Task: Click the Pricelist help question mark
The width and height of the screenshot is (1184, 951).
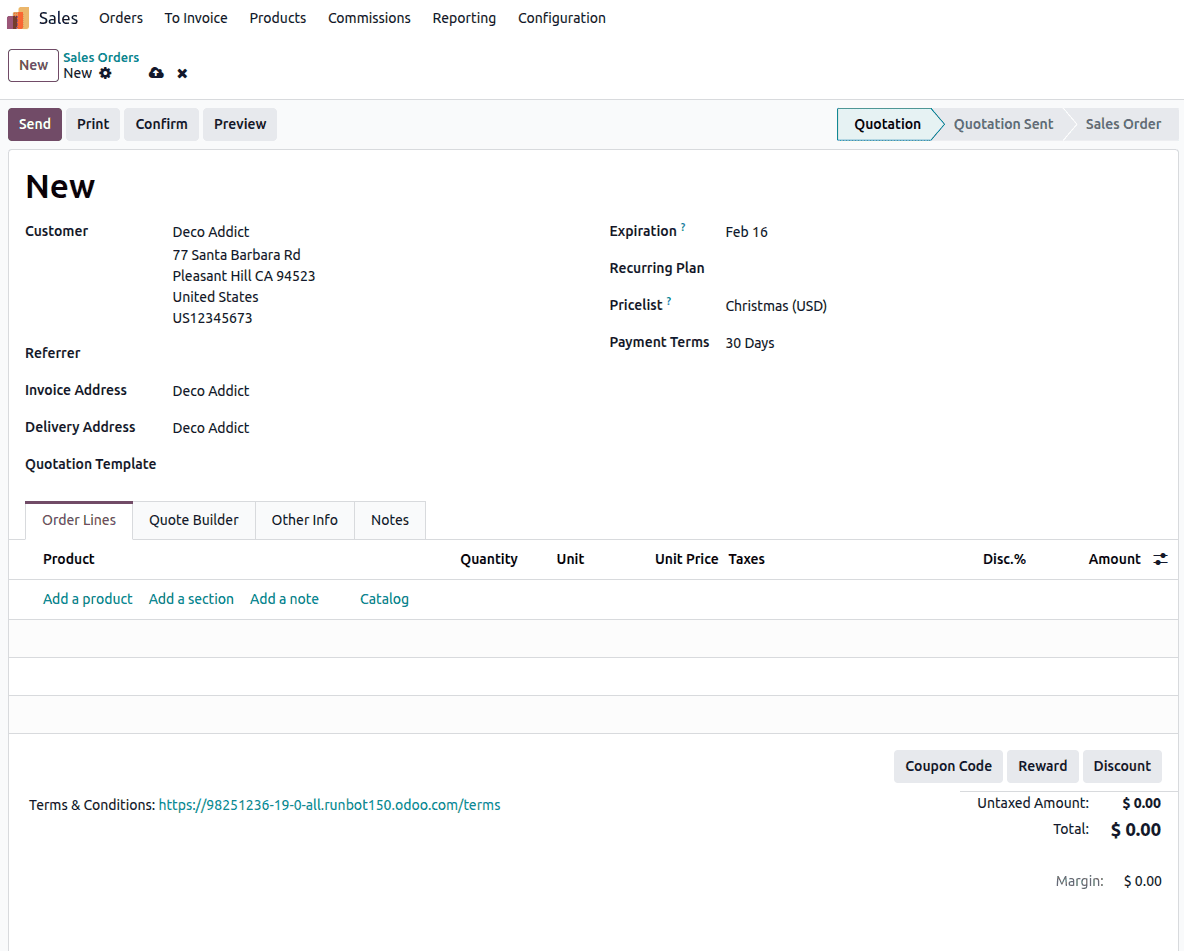Action: click(668, 300)
